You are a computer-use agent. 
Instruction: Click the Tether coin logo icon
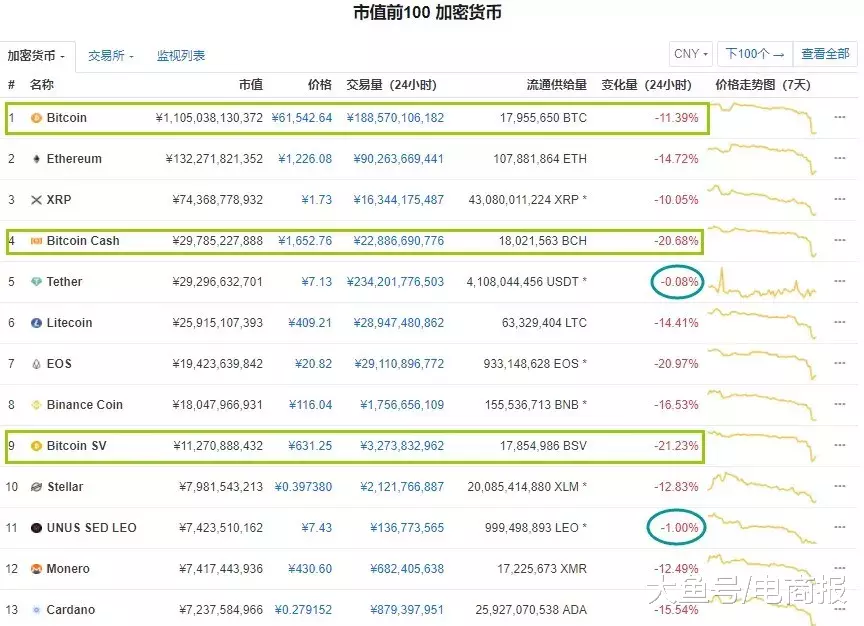(36, 282)
